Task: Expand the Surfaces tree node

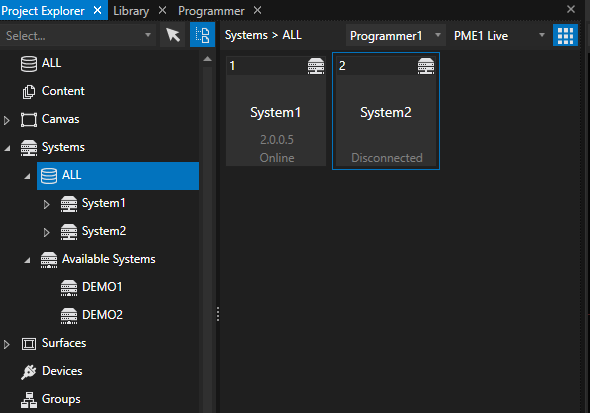Action: point(6,345)
